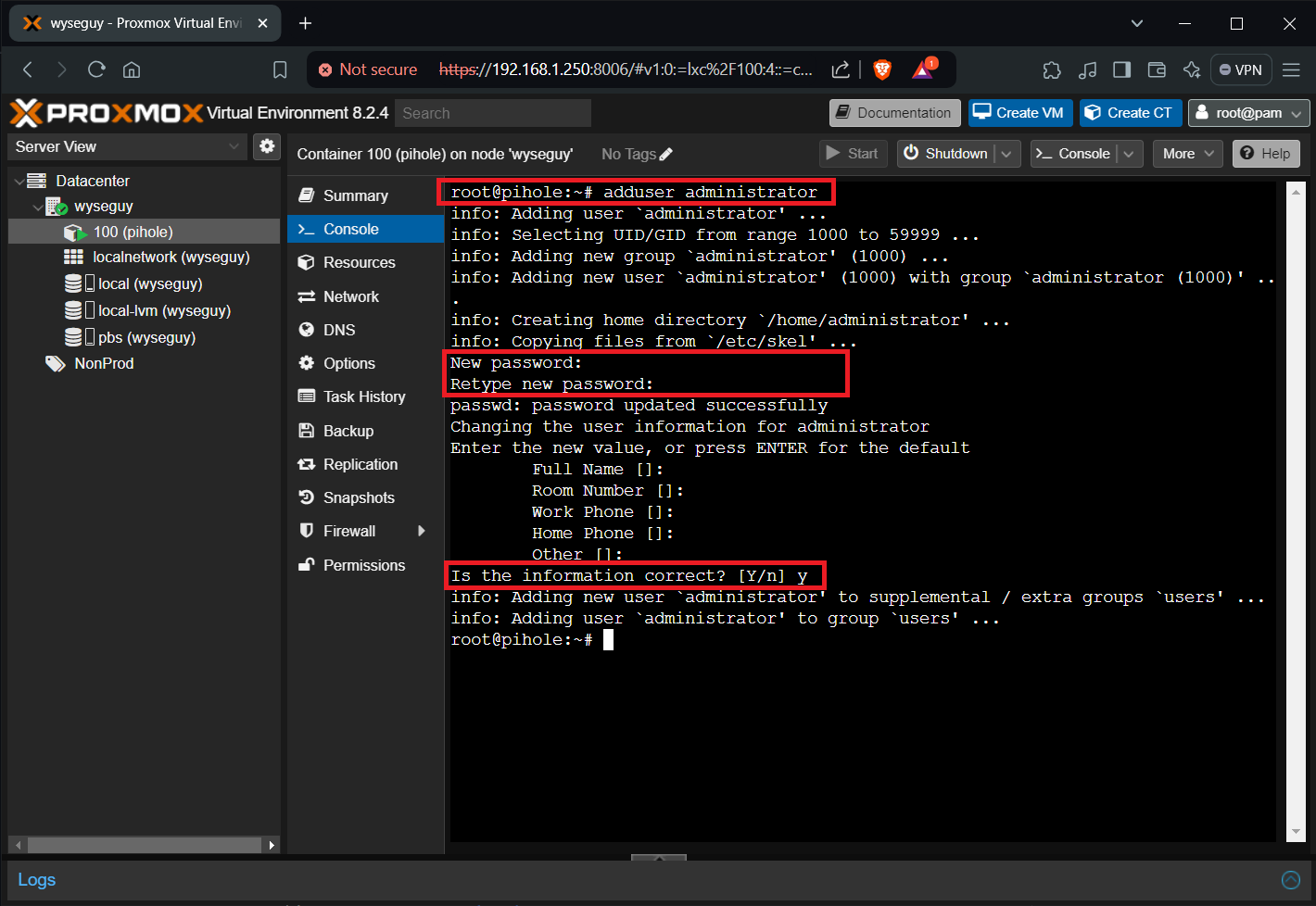
Task: Open the tab search dropdown
Action: click(x=1137, y=23)
